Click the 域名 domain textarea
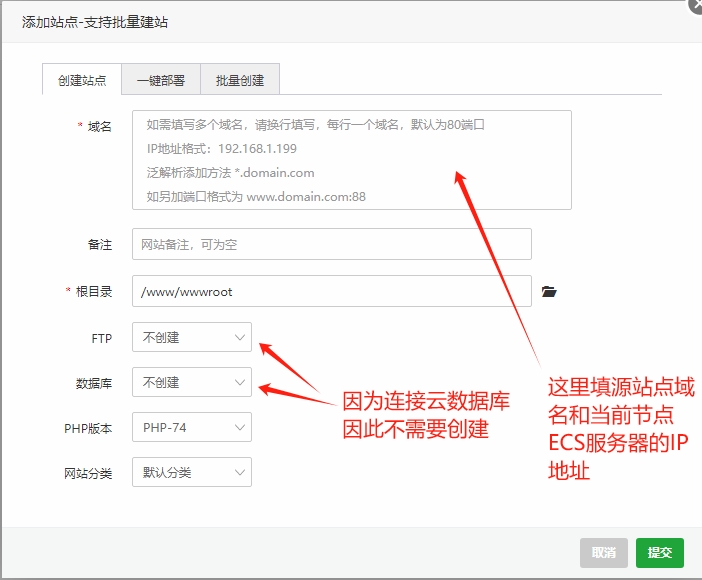 (352, 160)
